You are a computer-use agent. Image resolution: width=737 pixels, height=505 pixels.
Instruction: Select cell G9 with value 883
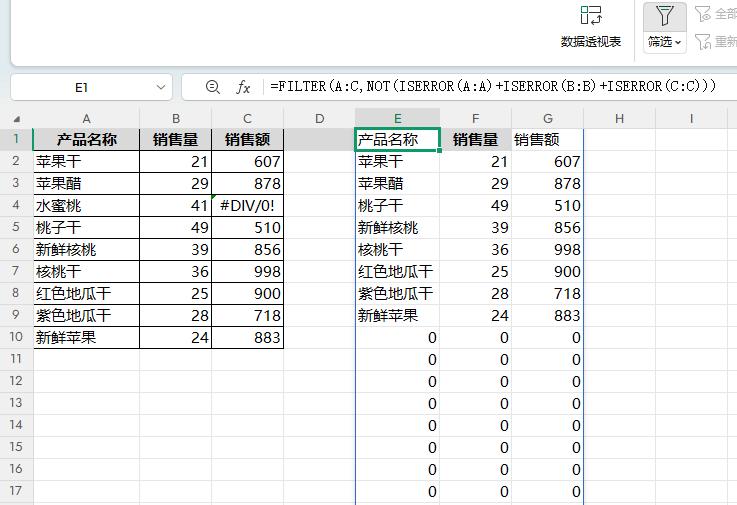[x=548, y=316]
